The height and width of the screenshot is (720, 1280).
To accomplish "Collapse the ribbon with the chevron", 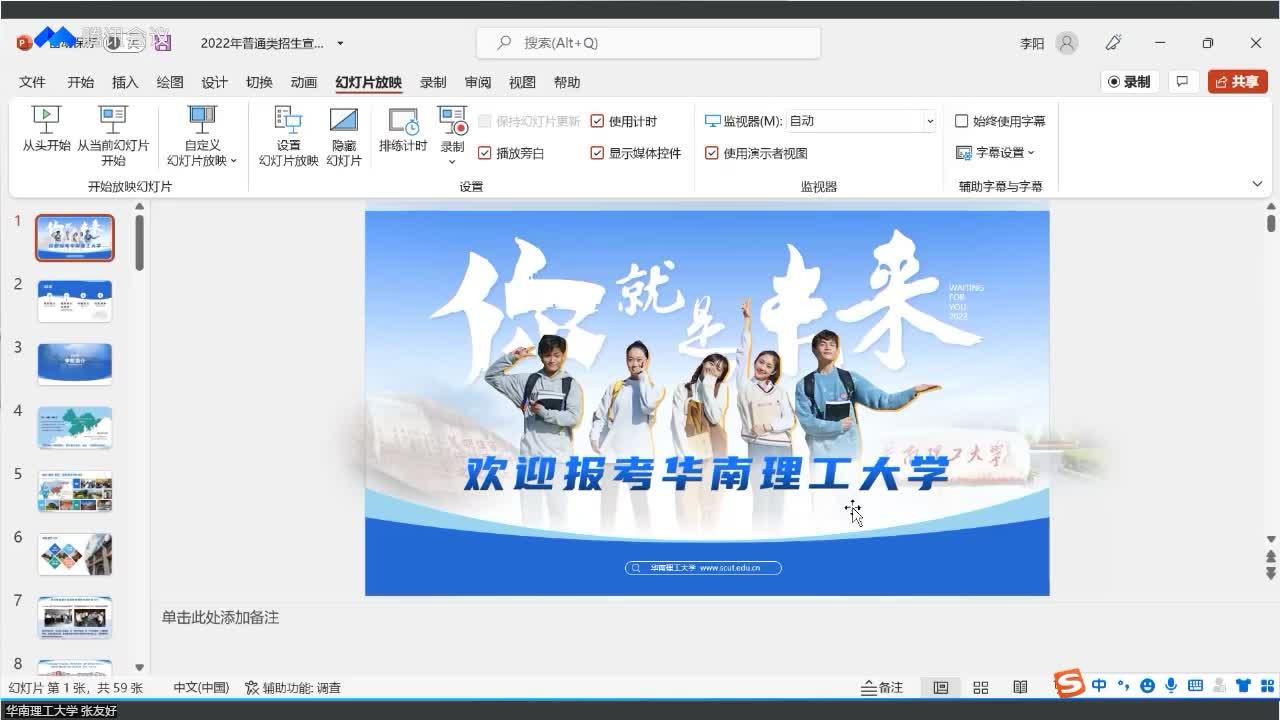I will tap(1257, 184).
